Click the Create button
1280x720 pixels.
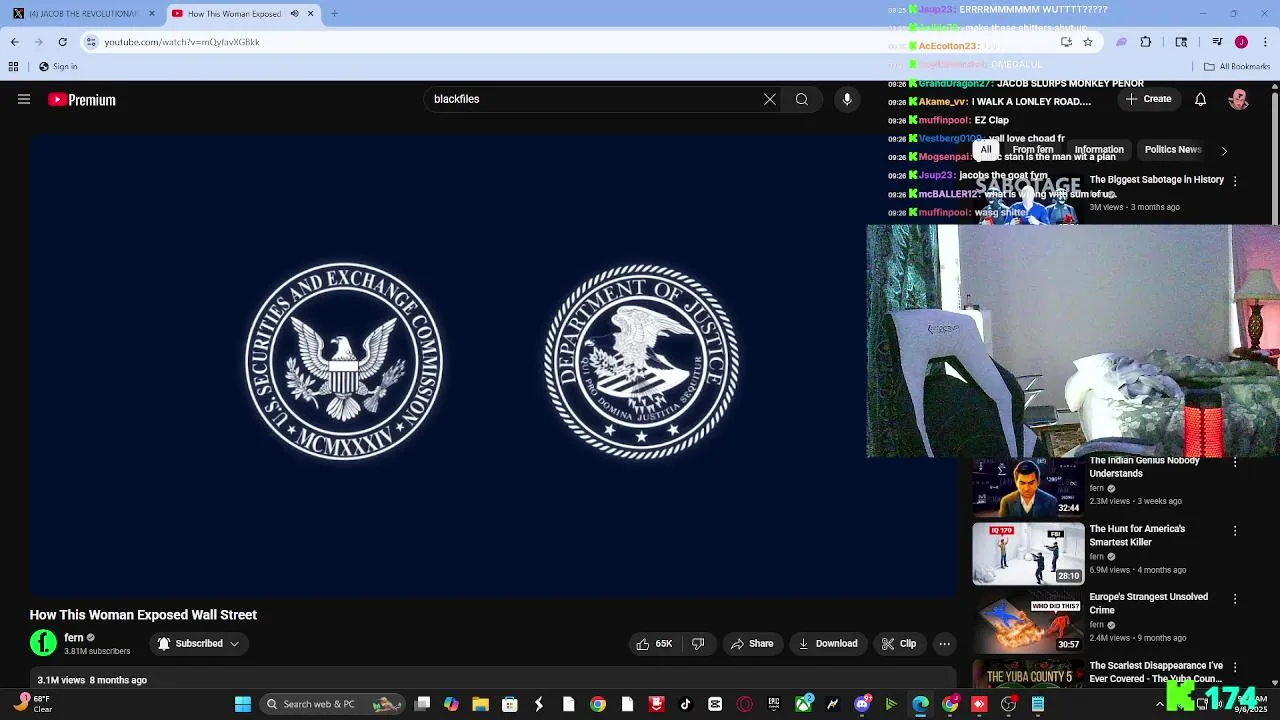1148,99
